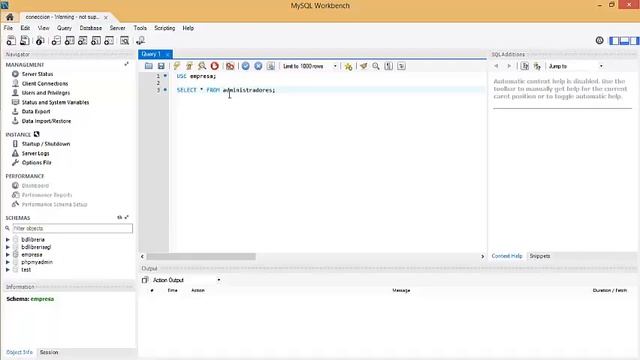Toggle continue-on-error execution icon
Viewport: 640px width, 360px height.
click(x=230, y=66)
